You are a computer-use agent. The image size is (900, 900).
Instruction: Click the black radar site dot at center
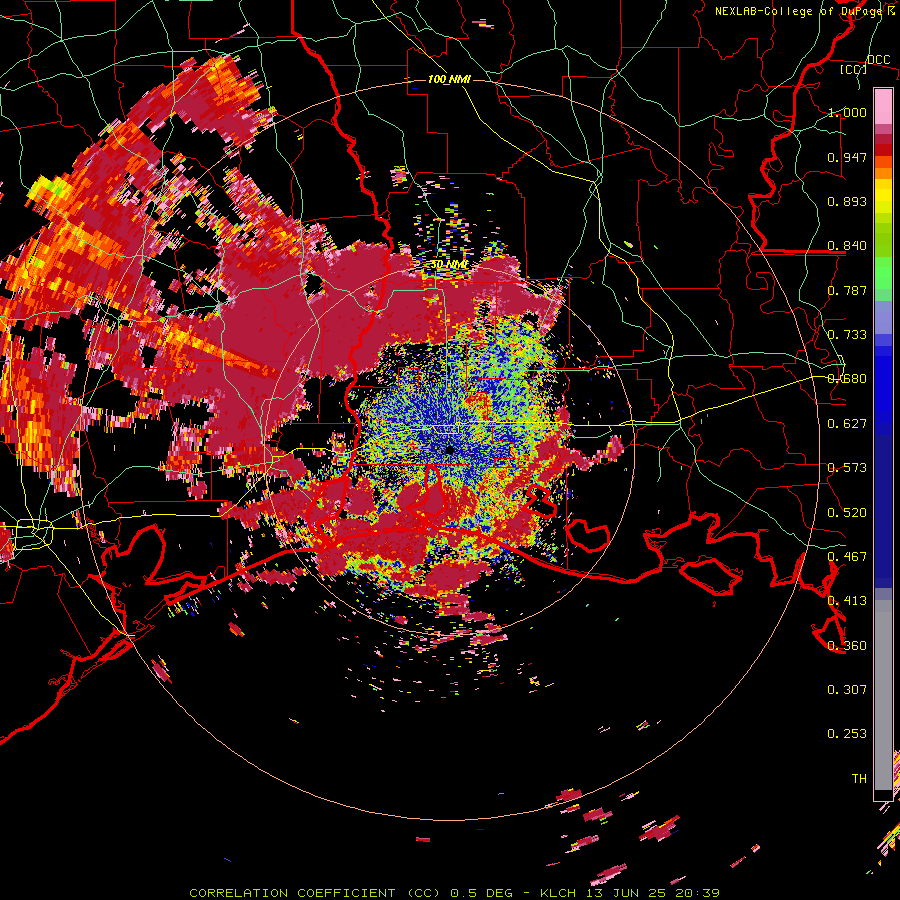click(x=450, y=451)
